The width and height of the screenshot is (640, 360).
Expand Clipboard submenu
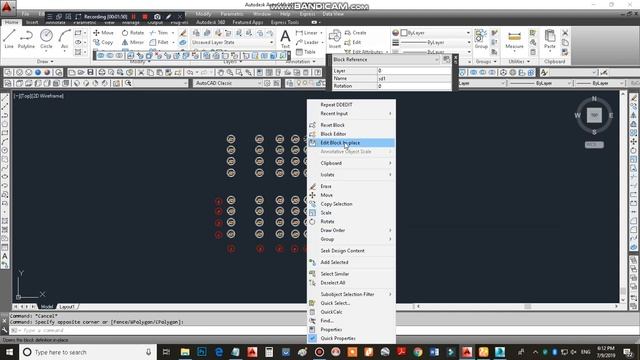[351, 163]
